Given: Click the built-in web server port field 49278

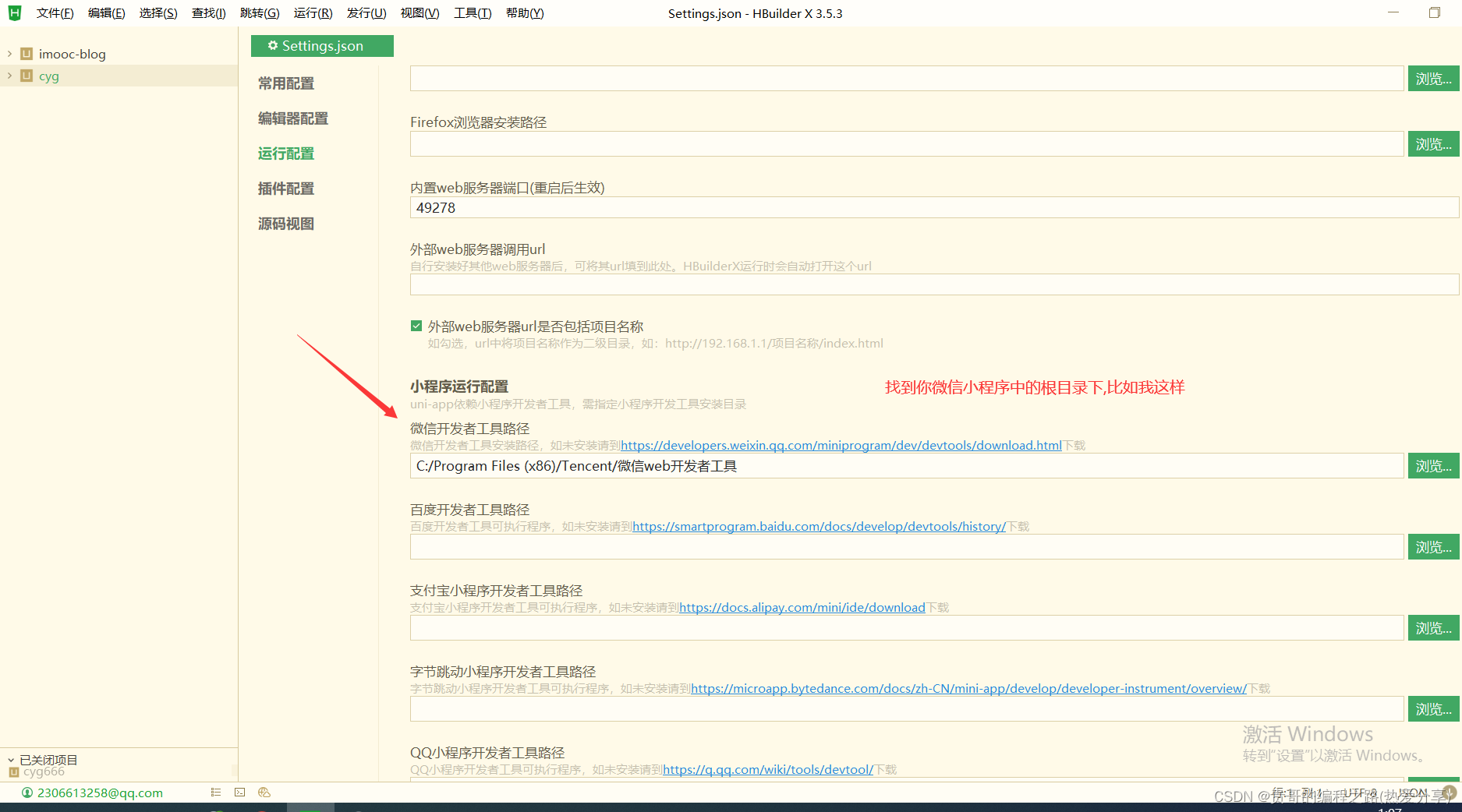Looking at the screenshot, I should point(934,208).
